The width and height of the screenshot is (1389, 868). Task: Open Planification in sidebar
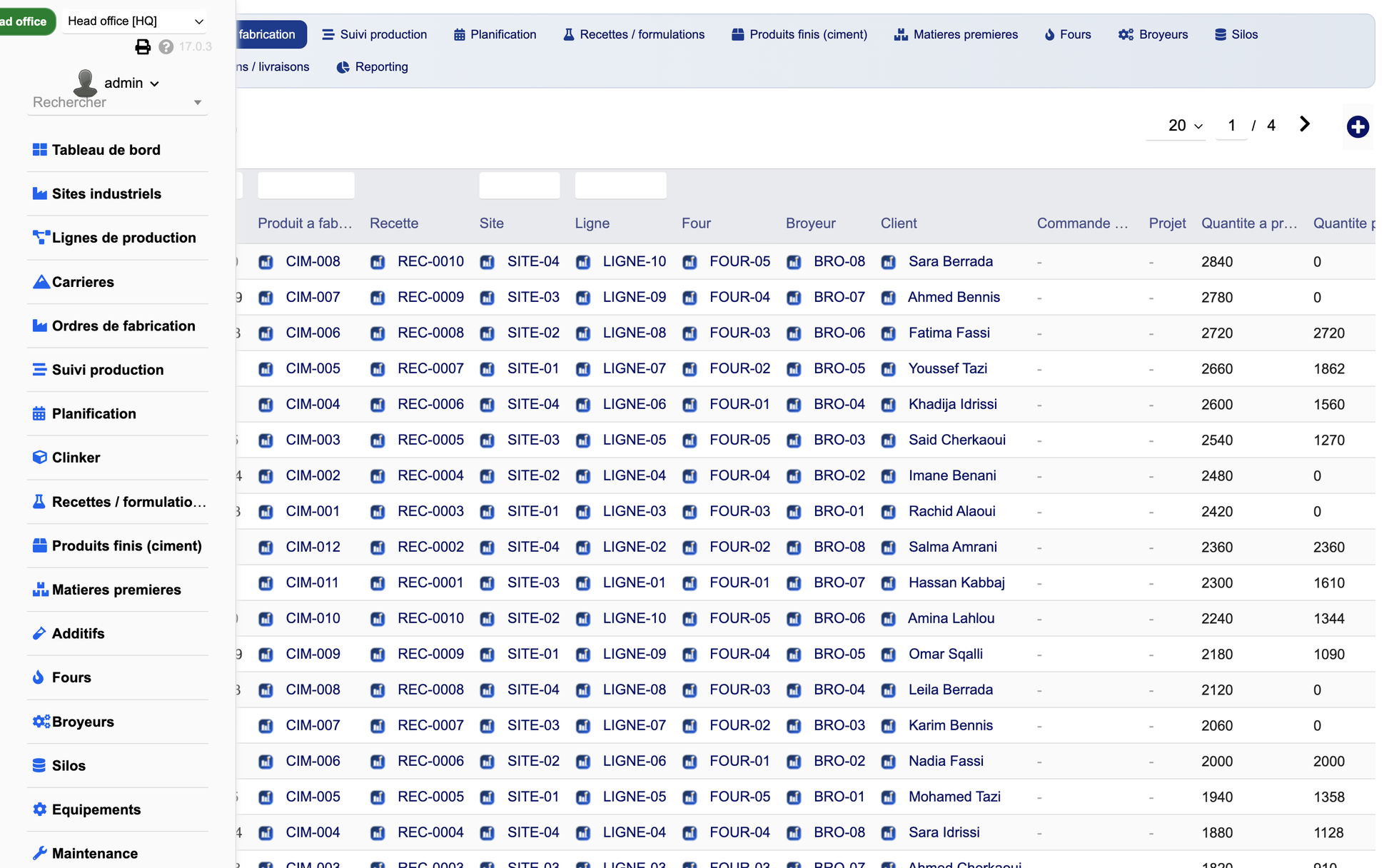pyautogui.click(x=94, y=413)
